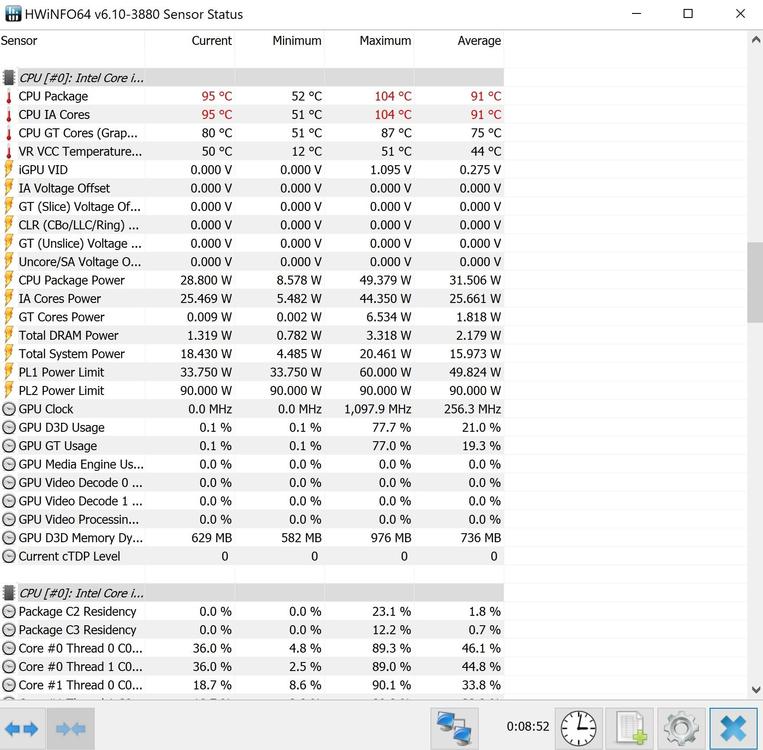Click the HWiNFO64 title bar app icon
This screenshot has width=763, height=750.
click(x=13, y=14)
